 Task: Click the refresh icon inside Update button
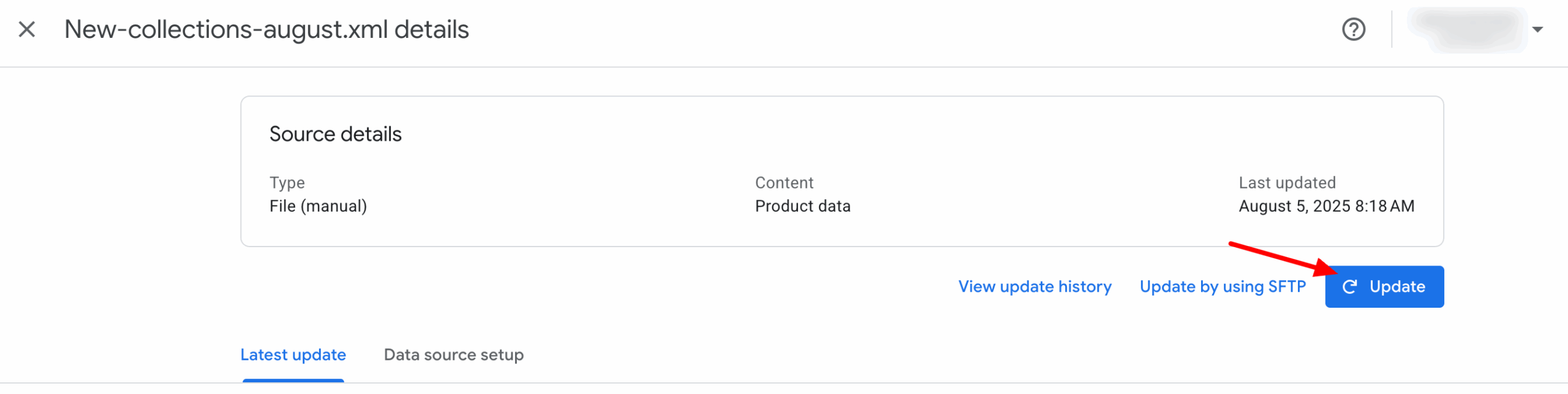[x=1349, y=286]
